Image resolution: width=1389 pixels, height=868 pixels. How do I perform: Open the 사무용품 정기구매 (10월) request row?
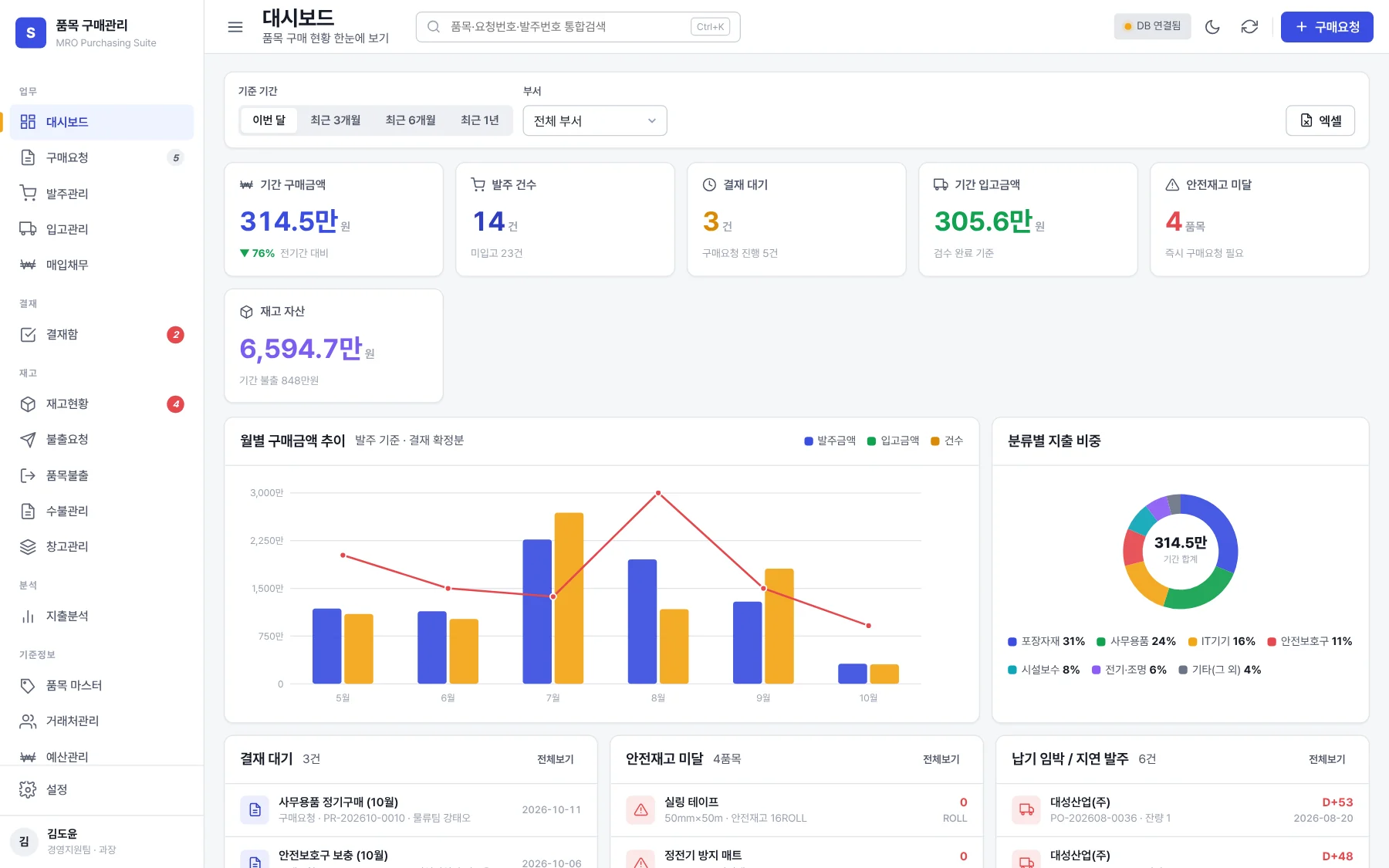411,810
